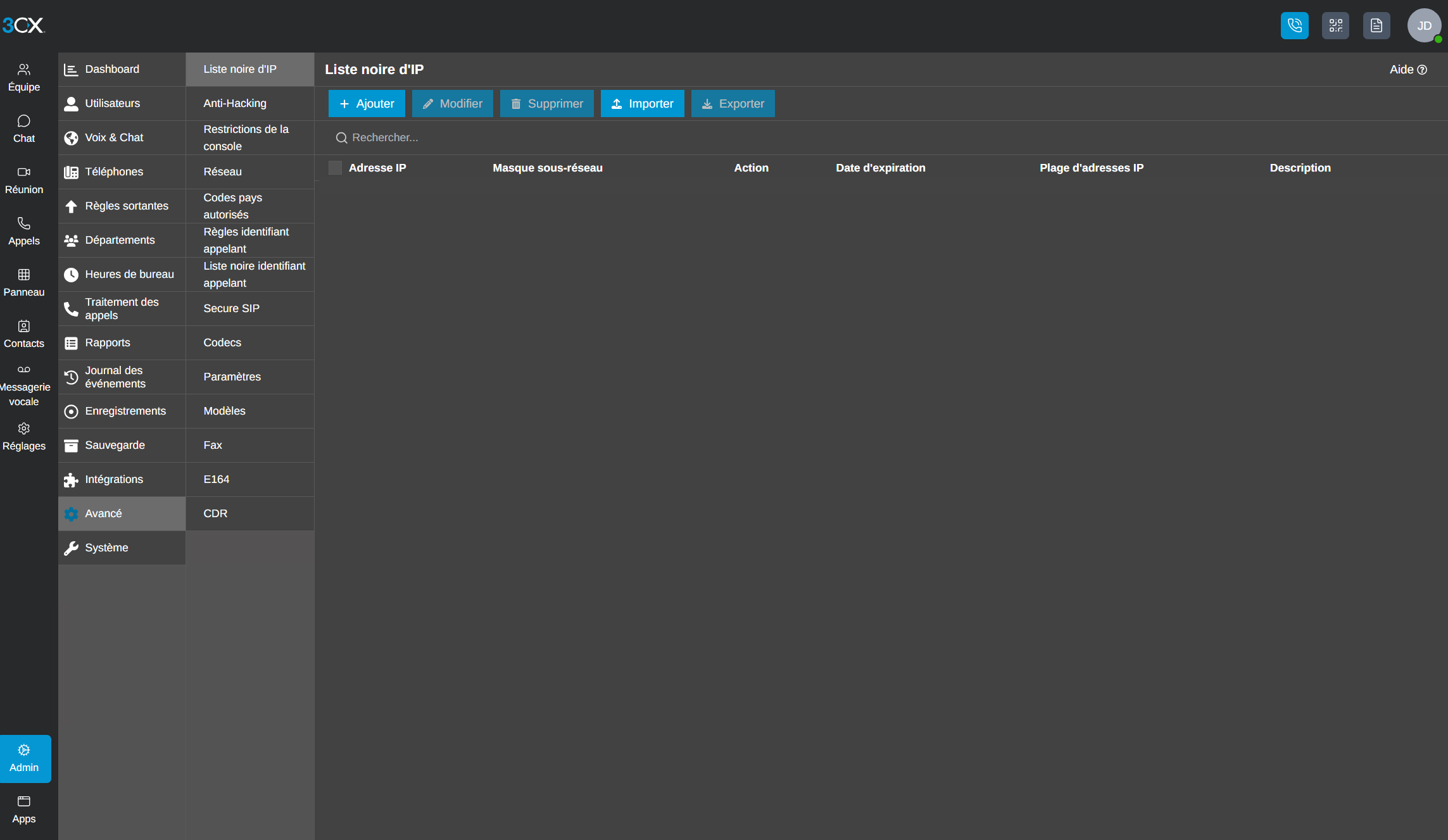Open Heures de bureau
This screenshot has height=840, width=1448.
click(122, 275)
